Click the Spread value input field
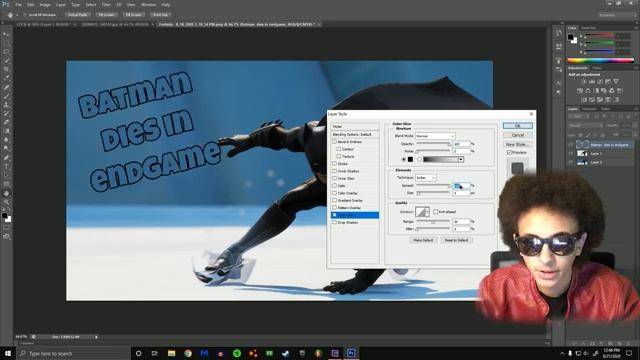This screenshot has width=640, height=360. pyautogui.click(x=461, y=186)
